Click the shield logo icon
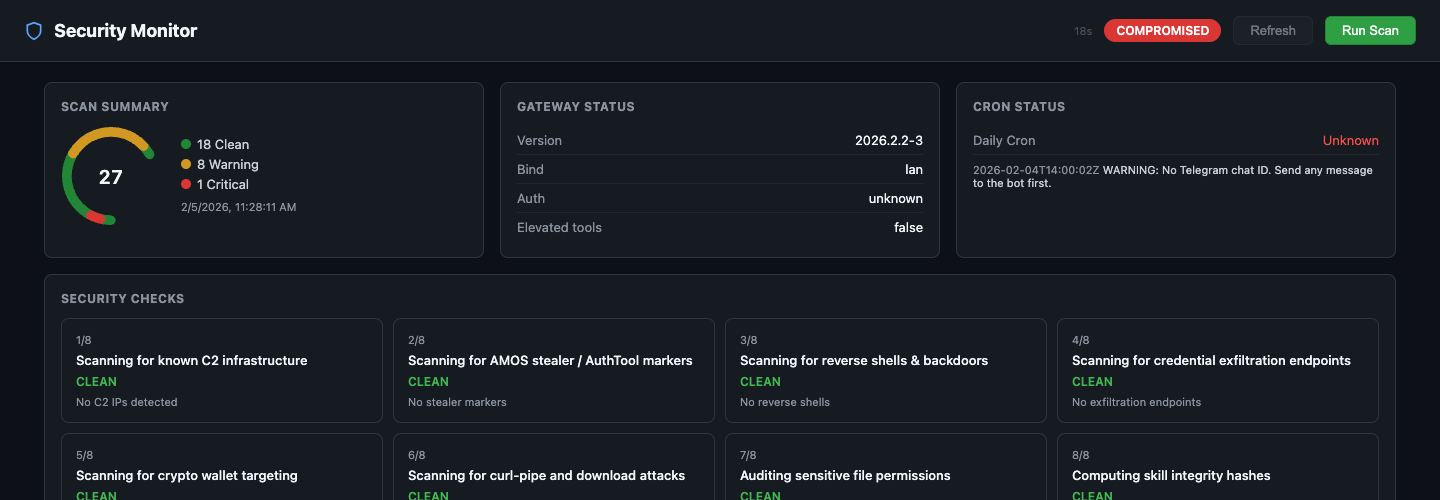This screenshot has height=500, width=1440. coord(34,31)
